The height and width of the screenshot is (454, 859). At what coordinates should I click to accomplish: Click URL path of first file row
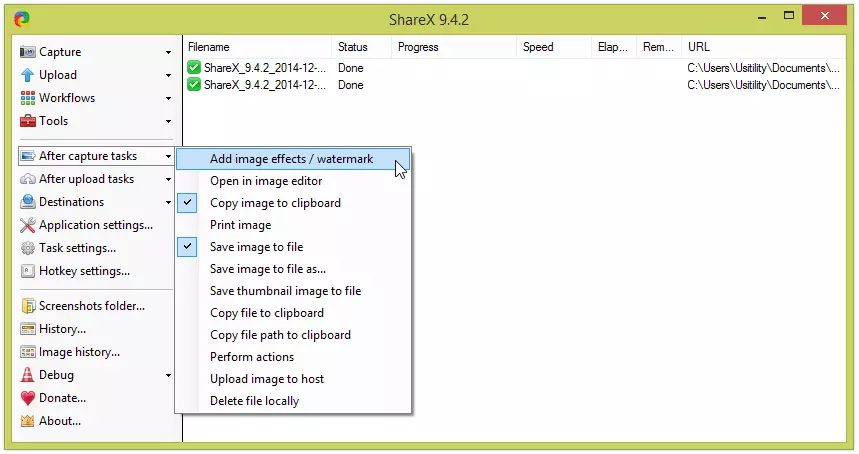763,68
